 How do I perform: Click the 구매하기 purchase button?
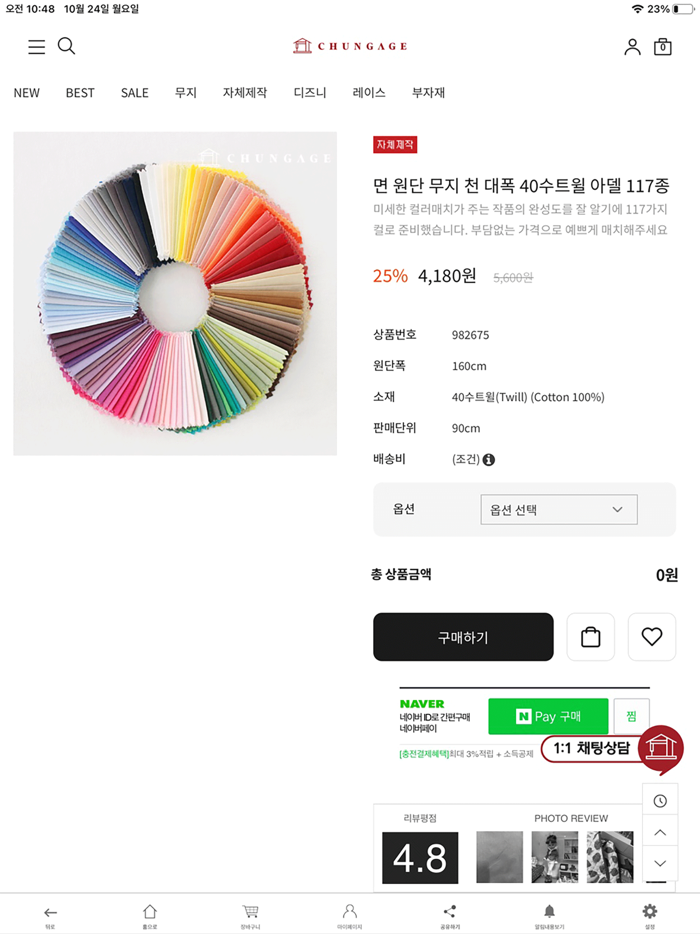[463, 637]
